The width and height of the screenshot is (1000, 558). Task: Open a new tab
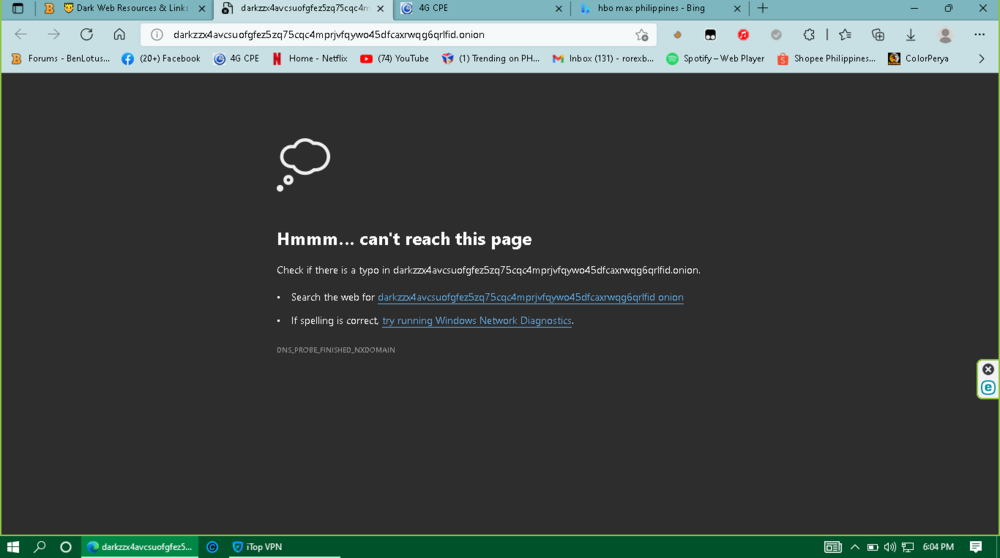(763, 8)
